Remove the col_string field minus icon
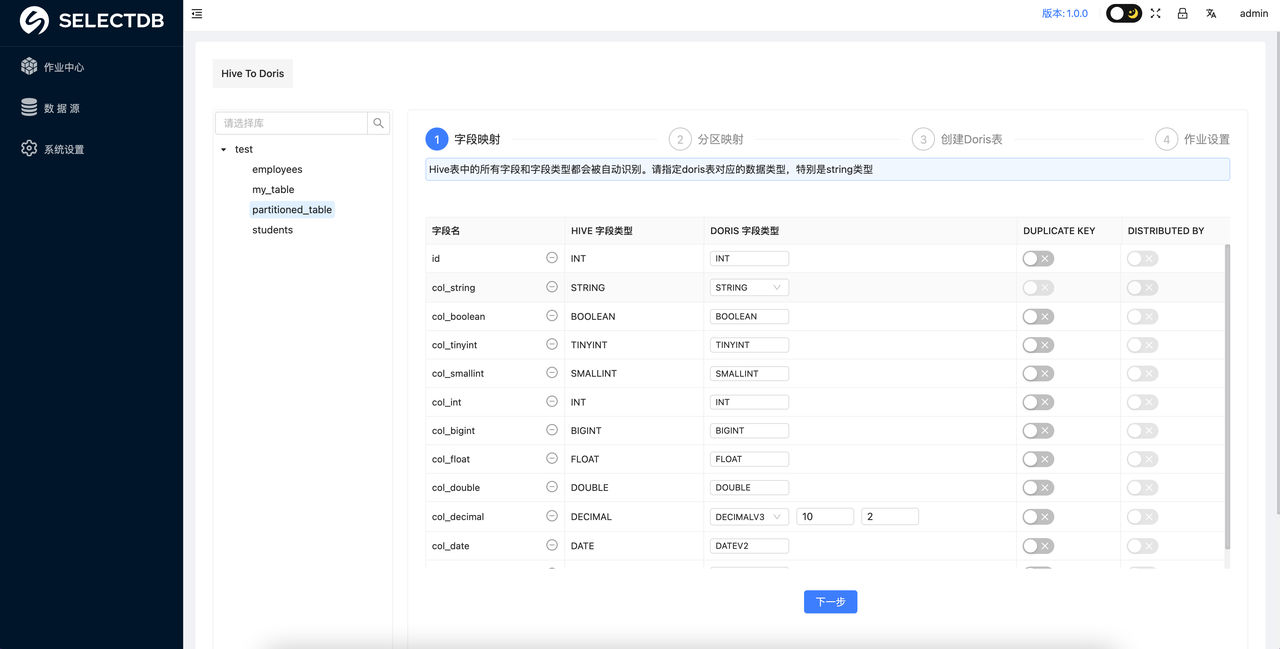 [x=552, y=287]
